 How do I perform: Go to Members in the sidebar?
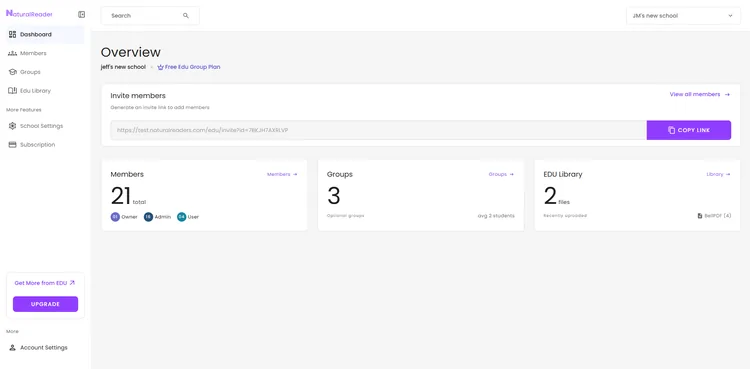tap(45, 53)
